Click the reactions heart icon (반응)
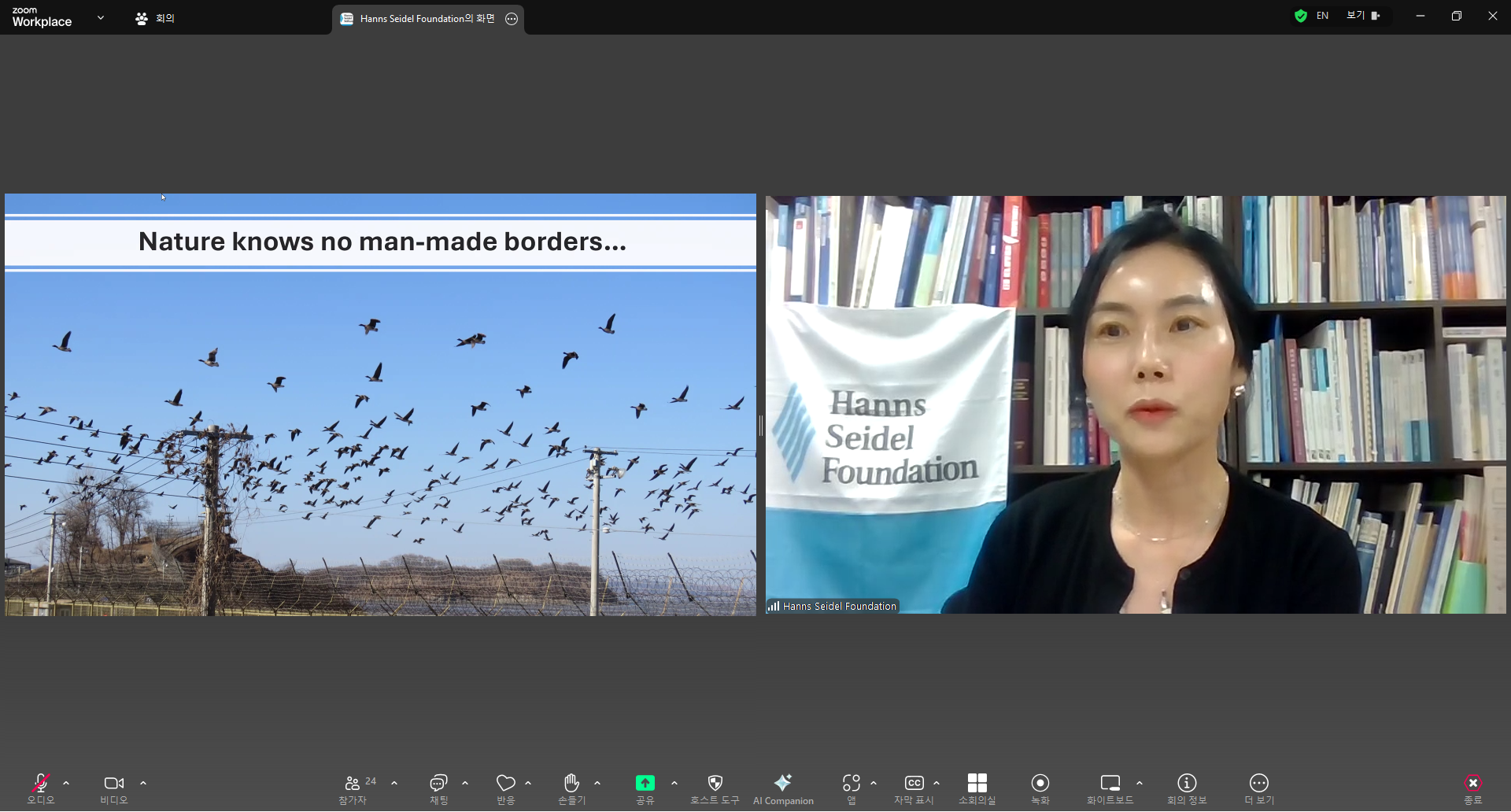The height and width of the screenshot is (812, 1511). tap(505, 784)
